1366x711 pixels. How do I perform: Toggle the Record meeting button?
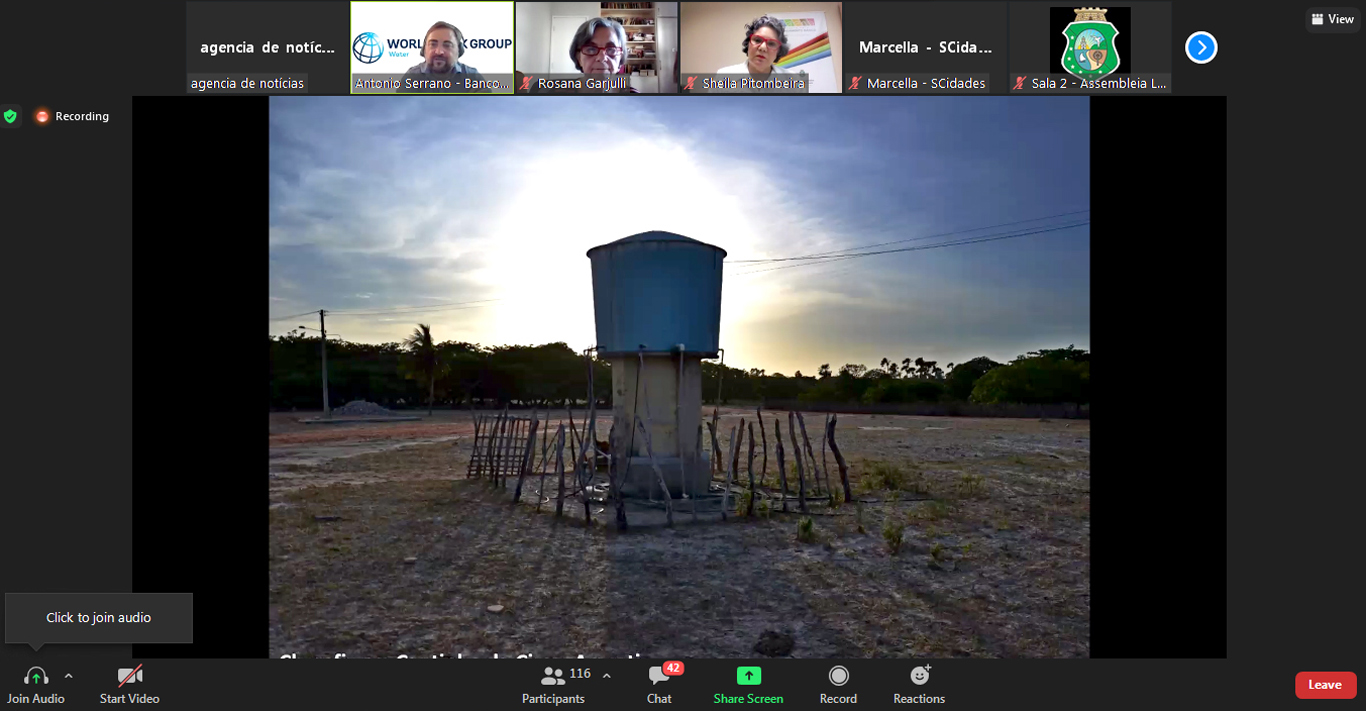click(x=838, y=676)
